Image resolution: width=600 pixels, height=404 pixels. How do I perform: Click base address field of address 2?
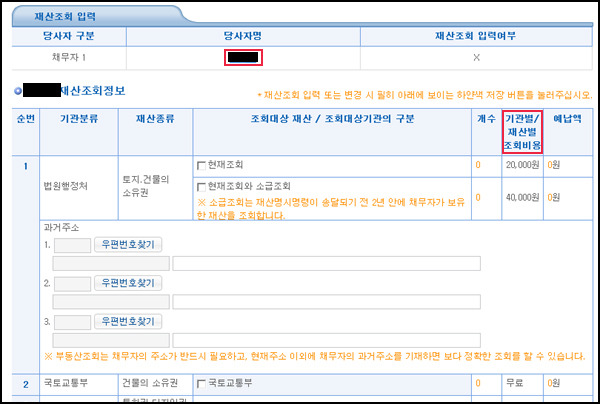tap(111, 302)
